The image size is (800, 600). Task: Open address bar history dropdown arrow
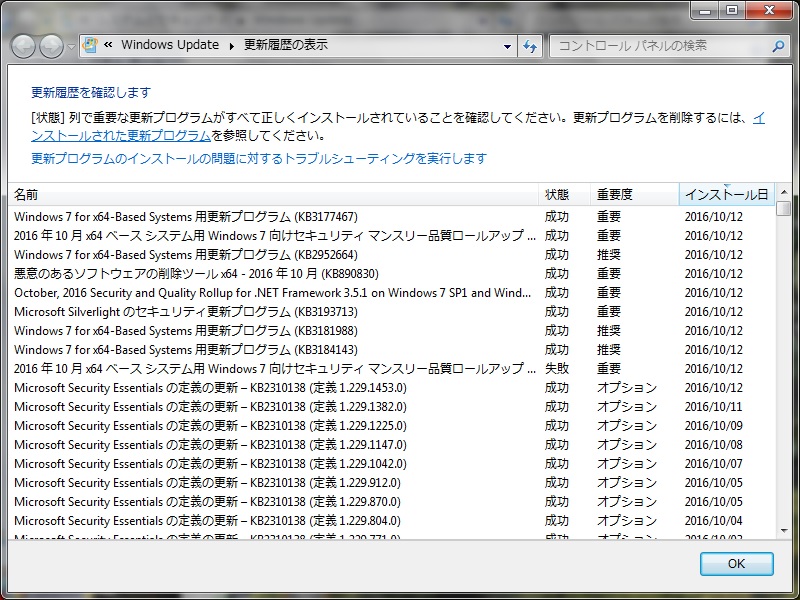tap(507, 46)
